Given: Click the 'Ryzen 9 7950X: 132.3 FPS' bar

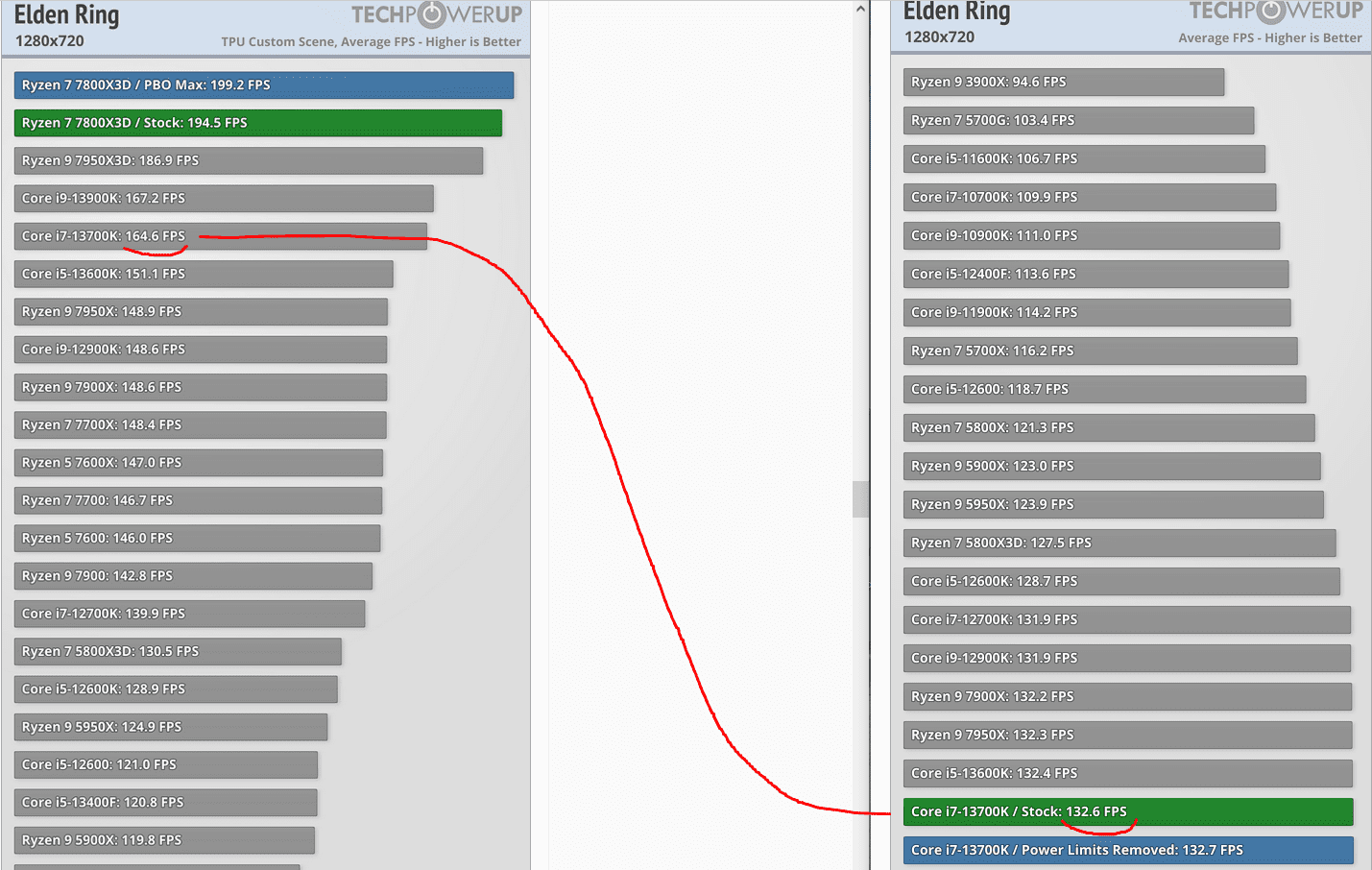Looking at the screenshot, I should [1128, 735].
